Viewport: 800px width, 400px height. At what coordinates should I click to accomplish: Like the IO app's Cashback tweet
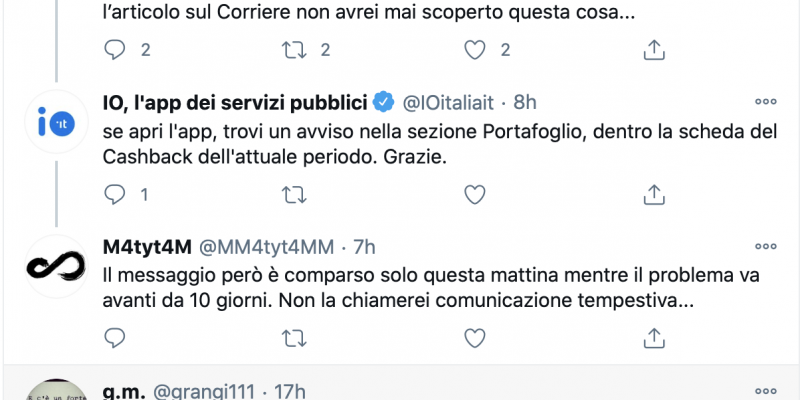(474, 195)
